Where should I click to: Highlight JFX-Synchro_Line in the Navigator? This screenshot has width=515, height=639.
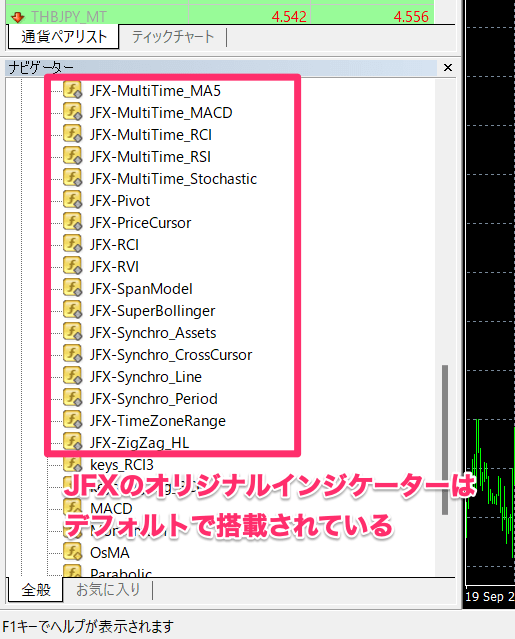(145, 377)
